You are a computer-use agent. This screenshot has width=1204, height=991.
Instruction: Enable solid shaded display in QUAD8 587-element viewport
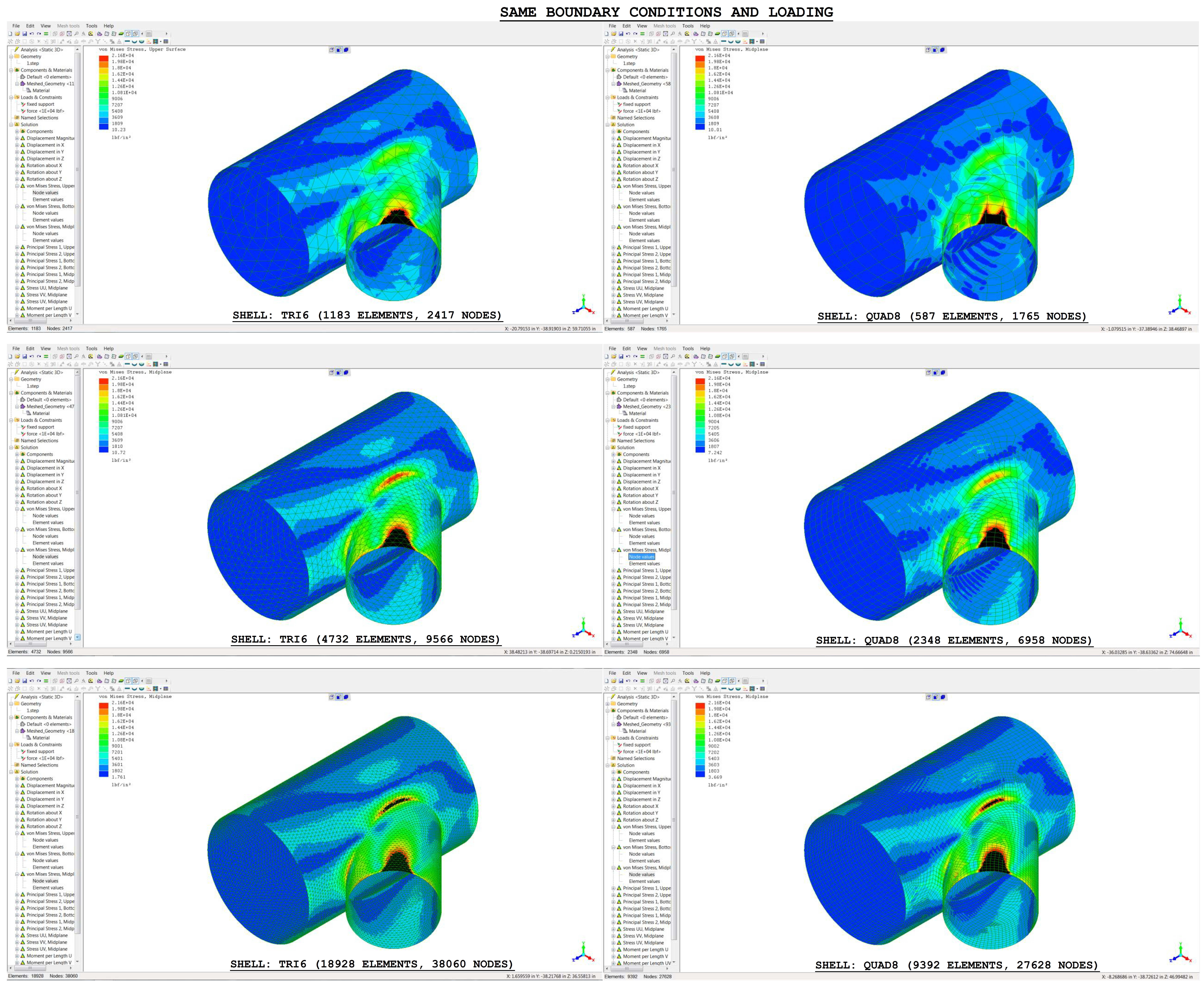pyautogui.click(x=942, y=50)
